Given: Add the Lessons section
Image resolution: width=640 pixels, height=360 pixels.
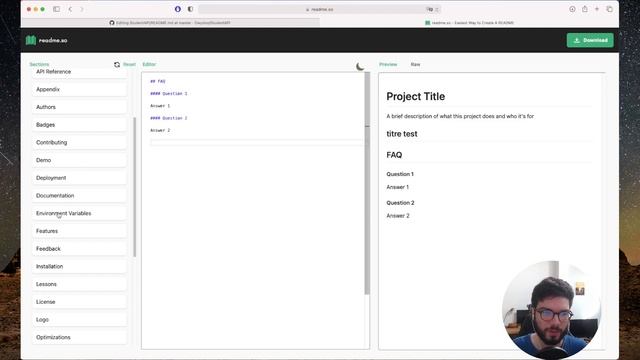Looking at the screenshot, I should point(80,284).
